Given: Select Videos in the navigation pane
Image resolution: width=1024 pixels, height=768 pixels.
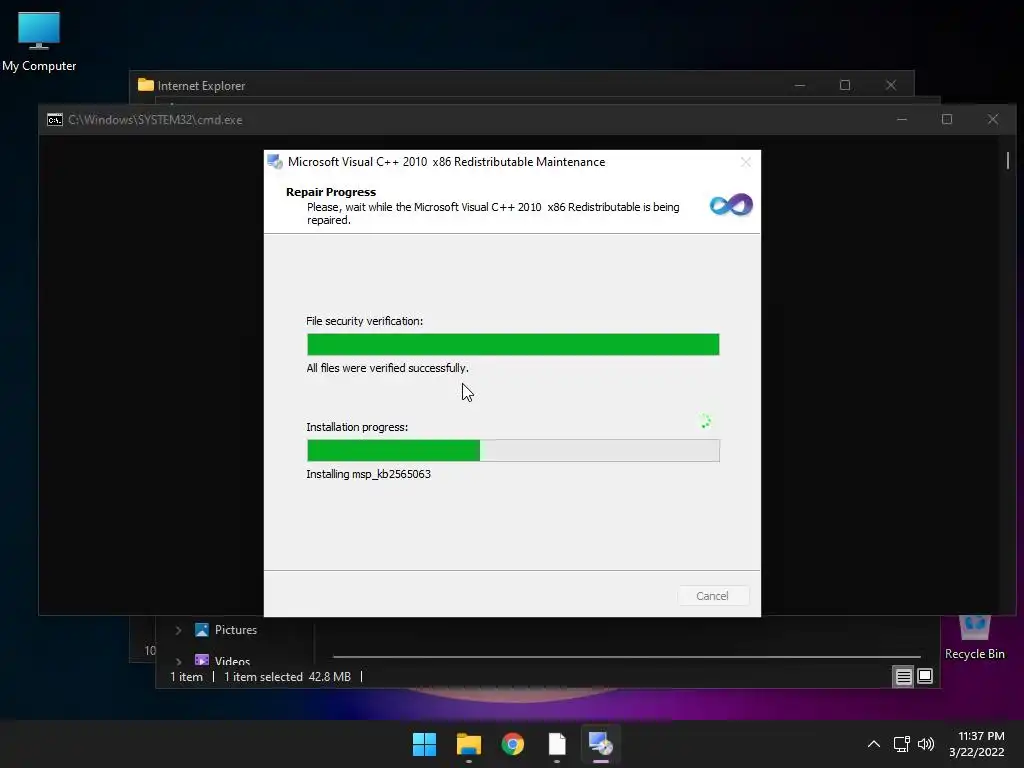Looking at the screenshot, I should click(223, 661).
